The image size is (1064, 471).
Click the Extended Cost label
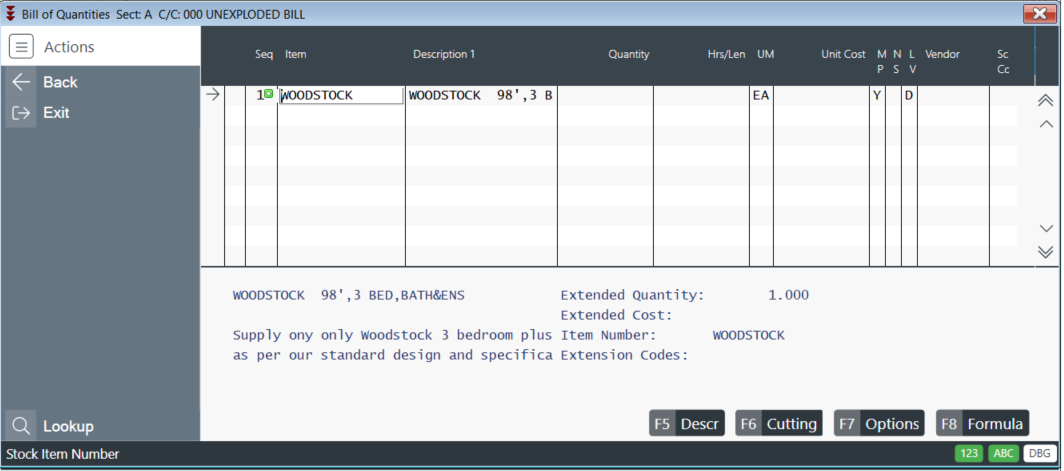coord(616,315)
